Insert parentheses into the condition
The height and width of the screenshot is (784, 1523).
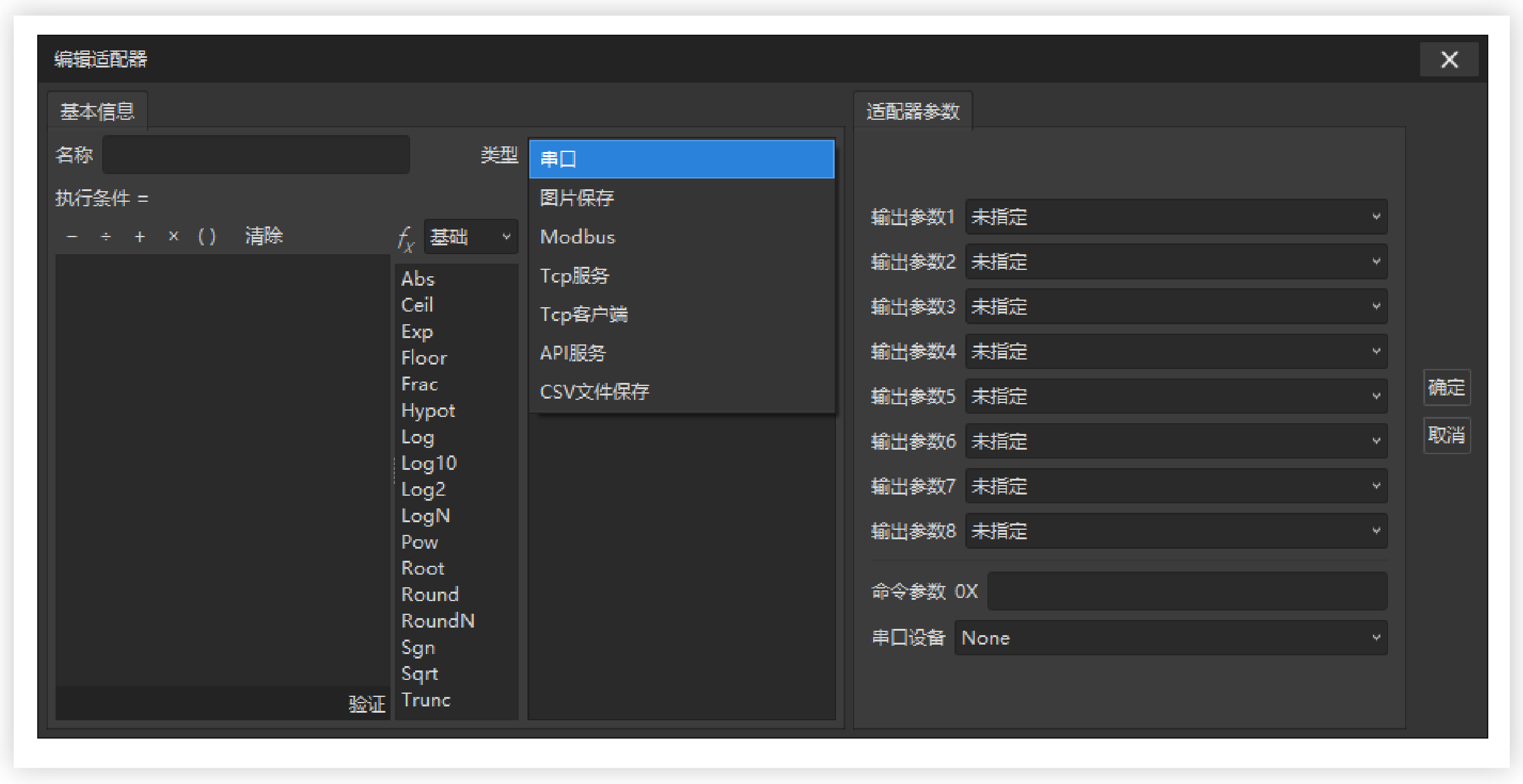tap(207, 237)
